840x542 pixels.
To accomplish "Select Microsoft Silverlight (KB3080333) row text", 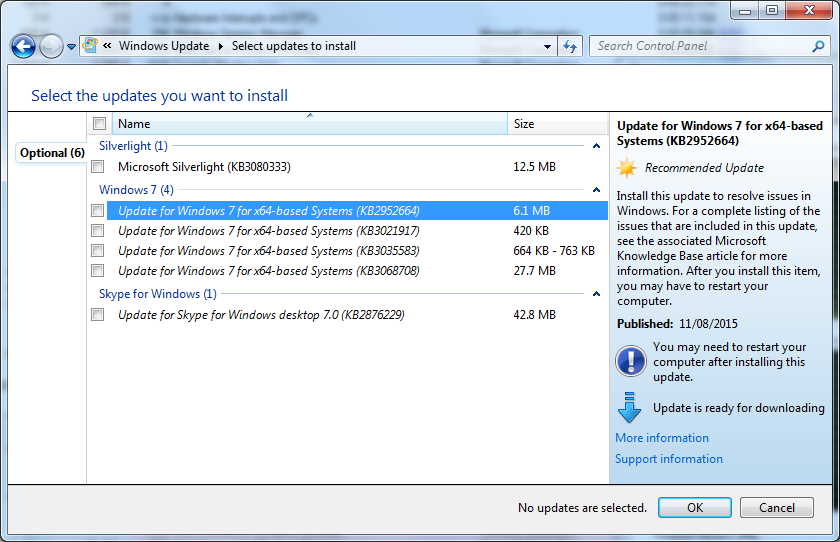I will pos(204,167).
